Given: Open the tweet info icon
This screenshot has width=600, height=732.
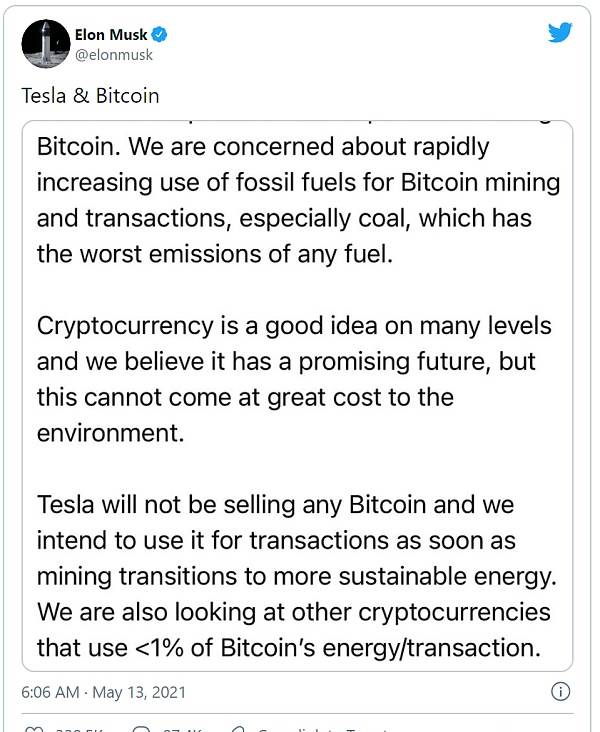Looking at the screenshot, I should (x=560, y=691).
